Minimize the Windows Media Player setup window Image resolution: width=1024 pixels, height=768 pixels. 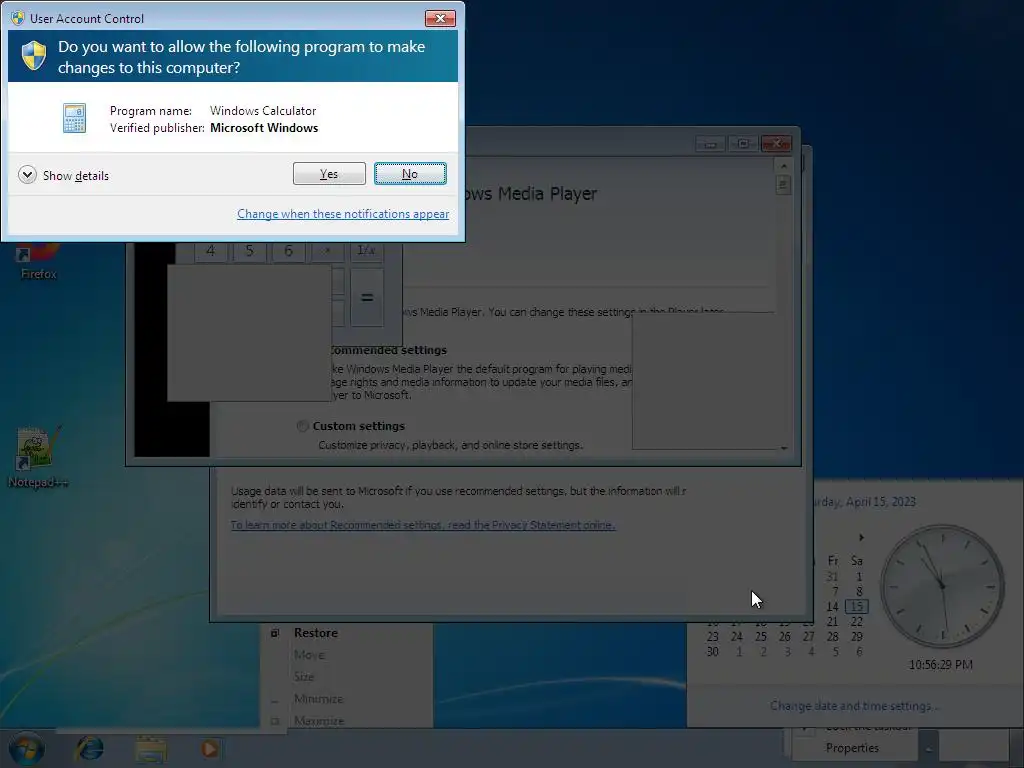click(711, 144)
